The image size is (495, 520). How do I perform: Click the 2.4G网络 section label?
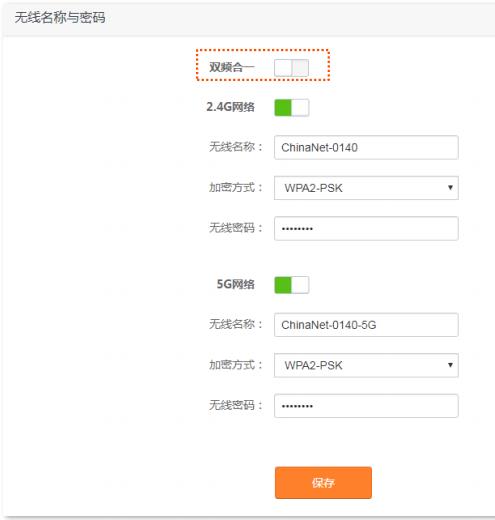point(230,107)
